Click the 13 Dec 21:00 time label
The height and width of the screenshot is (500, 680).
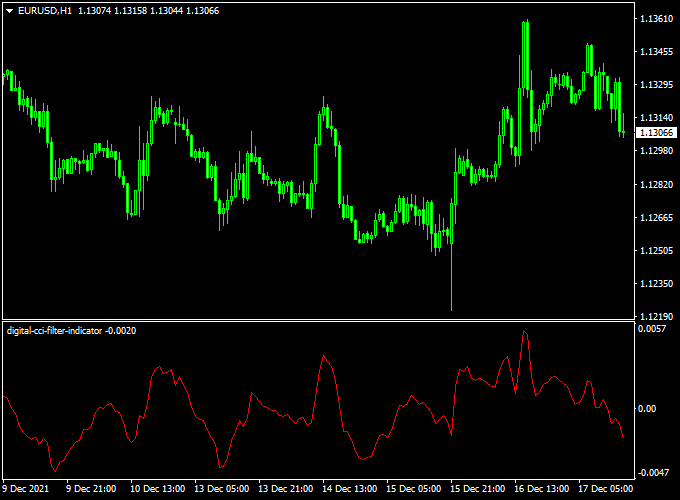[285, 489]
